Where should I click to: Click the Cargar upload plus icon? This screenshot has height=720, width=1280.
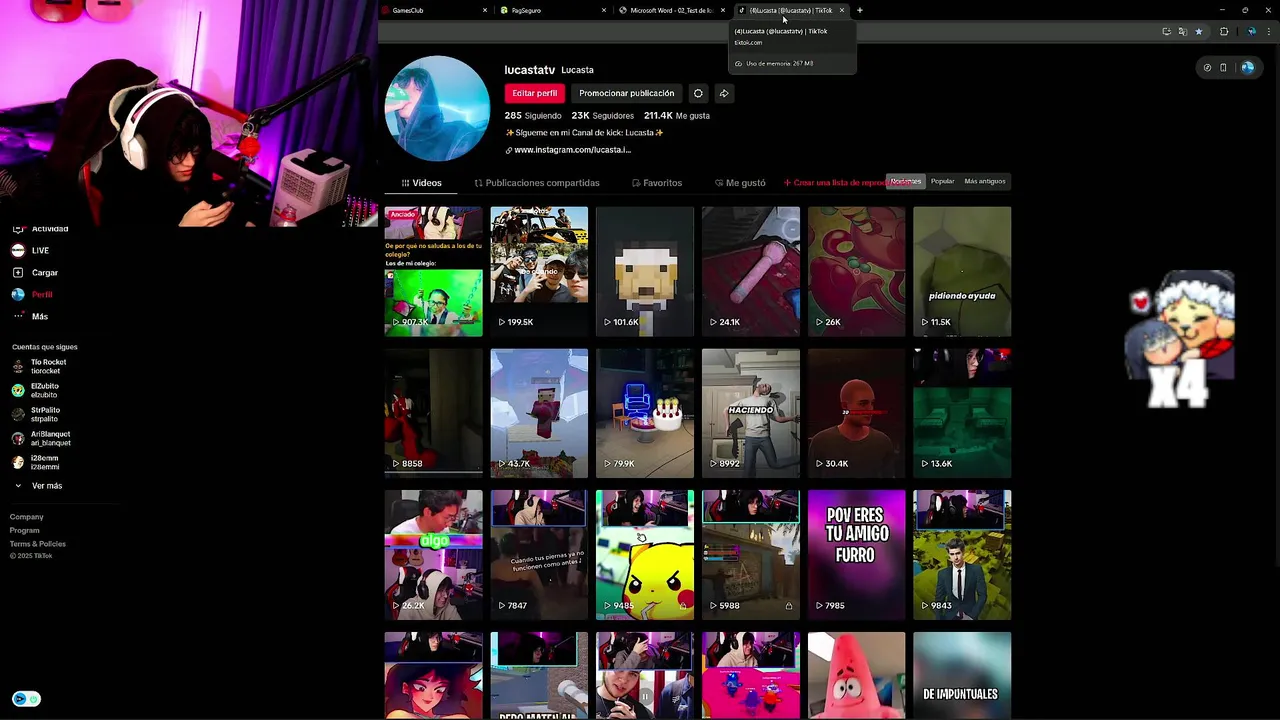tap(17, 272)
